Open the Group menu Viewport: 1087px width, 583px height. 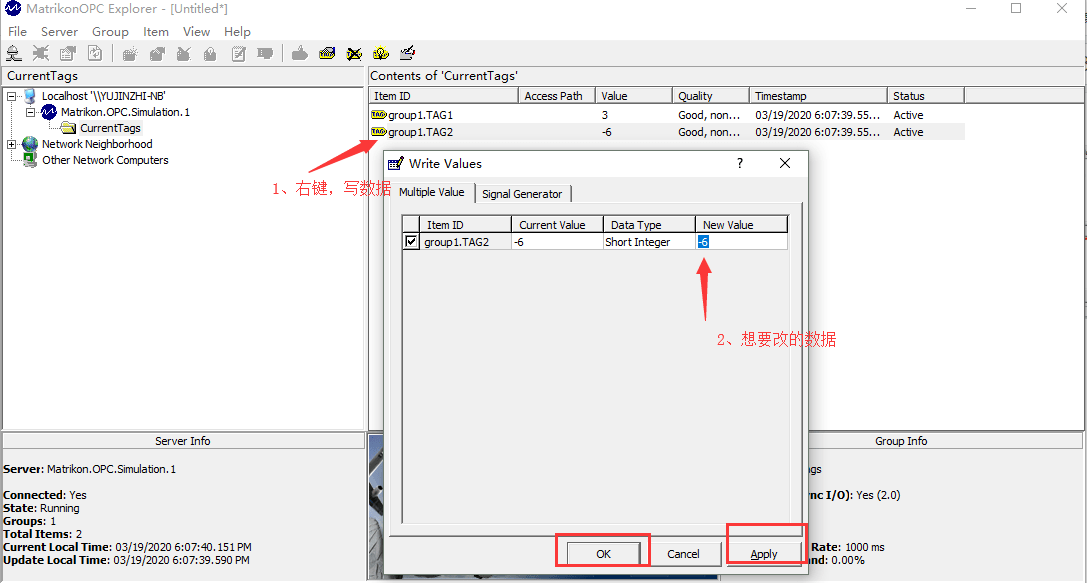[x=110, y=32]
